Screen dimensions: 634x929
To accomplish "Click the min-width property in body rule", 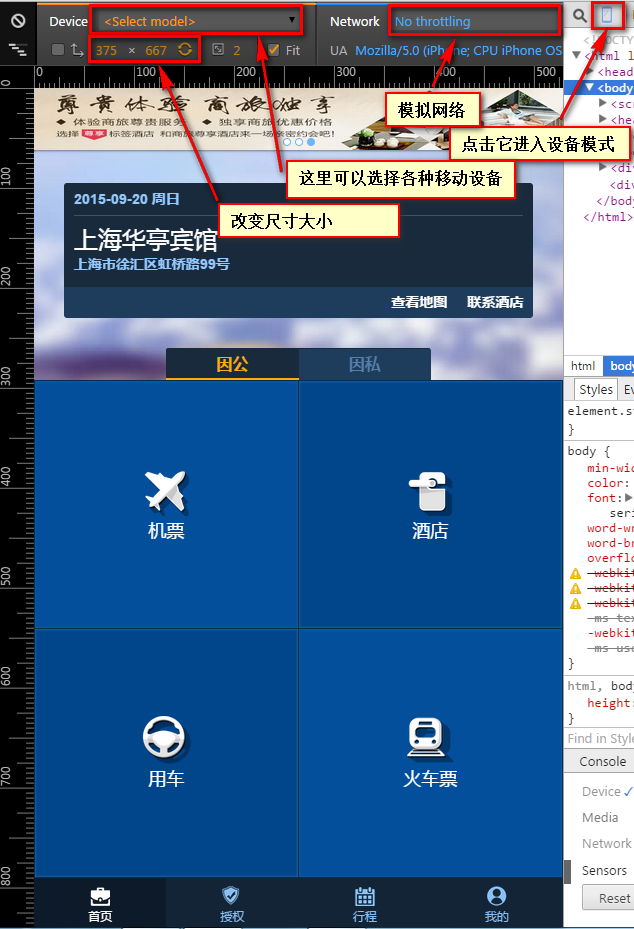I will (610, 468).
